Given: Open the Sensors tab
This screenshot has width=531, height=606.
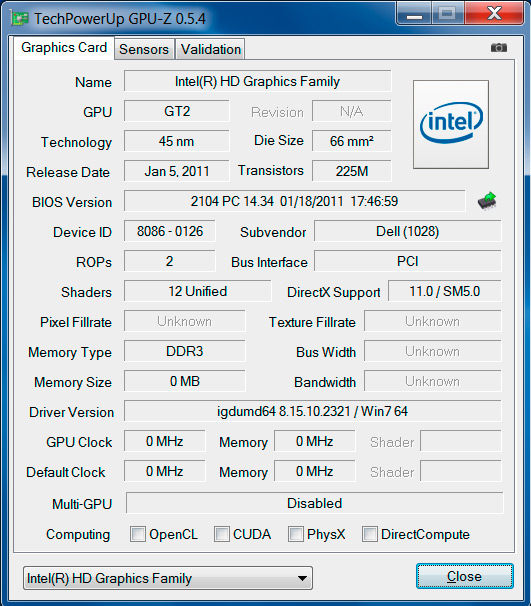Looking at the screenshot, I should tap(144, 49).
